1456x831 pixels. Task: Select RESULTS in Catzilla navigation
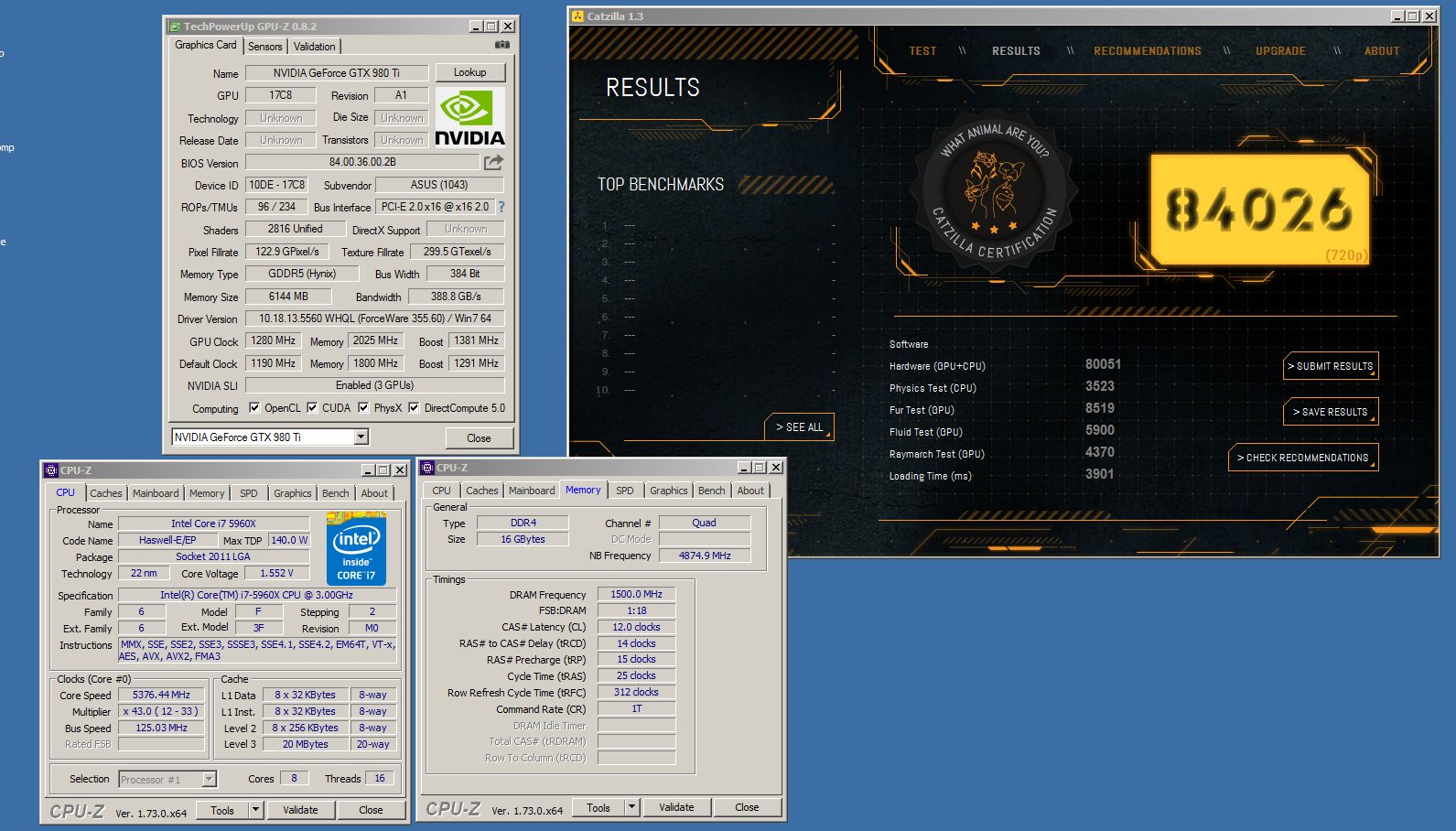1016,51
